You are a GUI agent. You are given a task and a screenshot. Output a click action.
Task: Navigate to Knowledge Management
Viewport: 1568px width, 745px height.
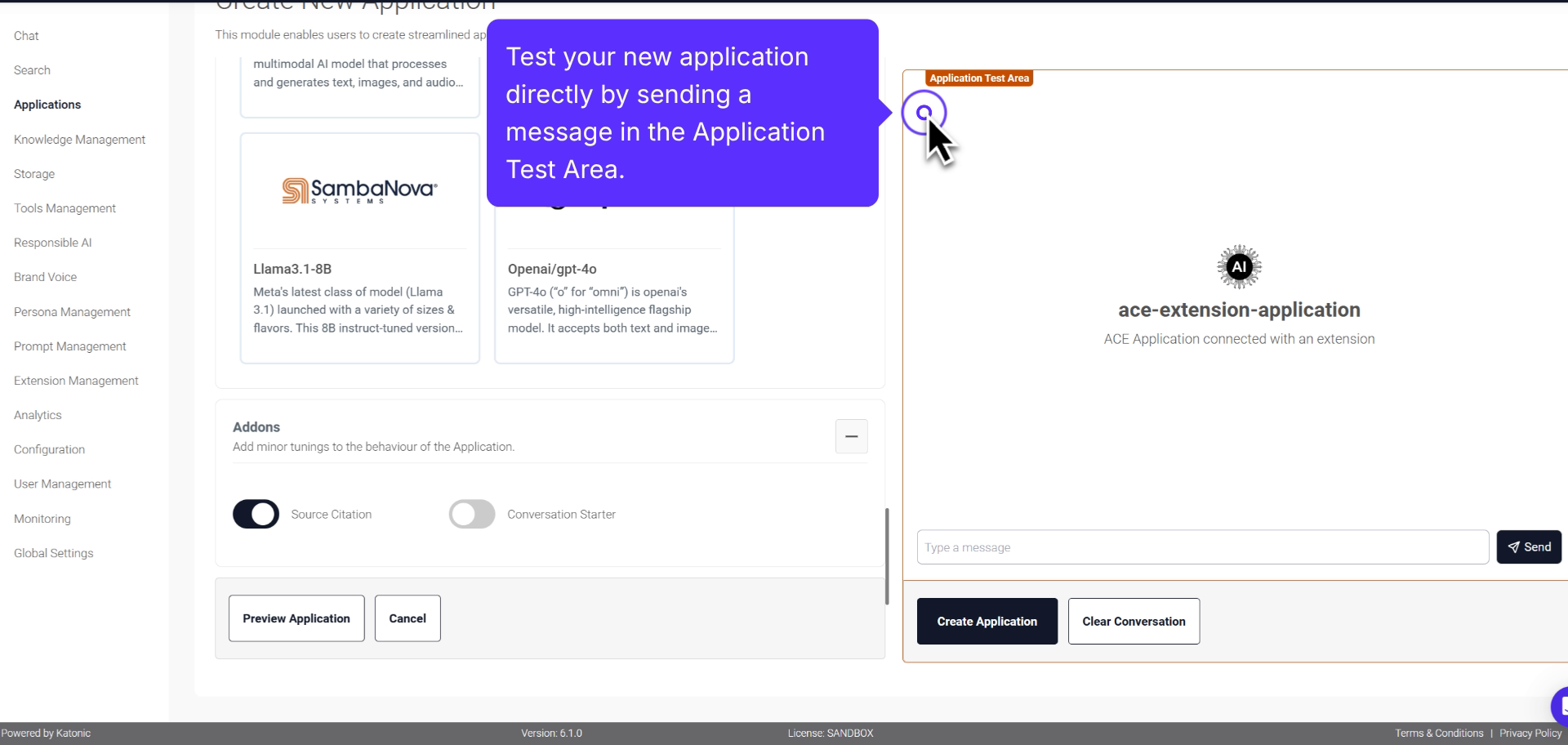point(79,139)
